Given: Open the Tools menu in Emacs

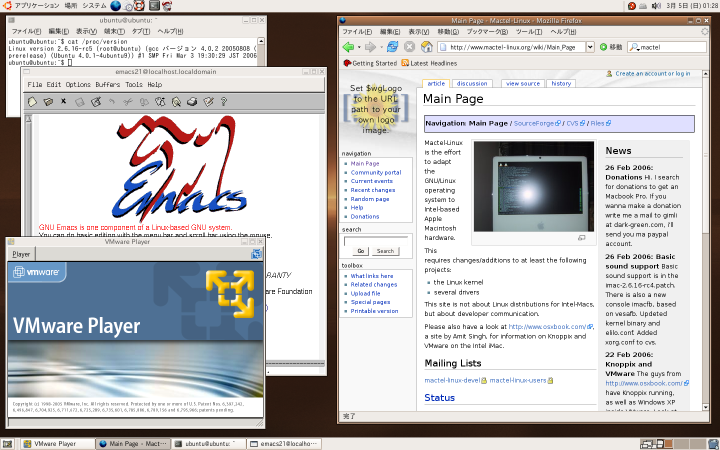Looking at the screenshot, I should pos(134,84).
